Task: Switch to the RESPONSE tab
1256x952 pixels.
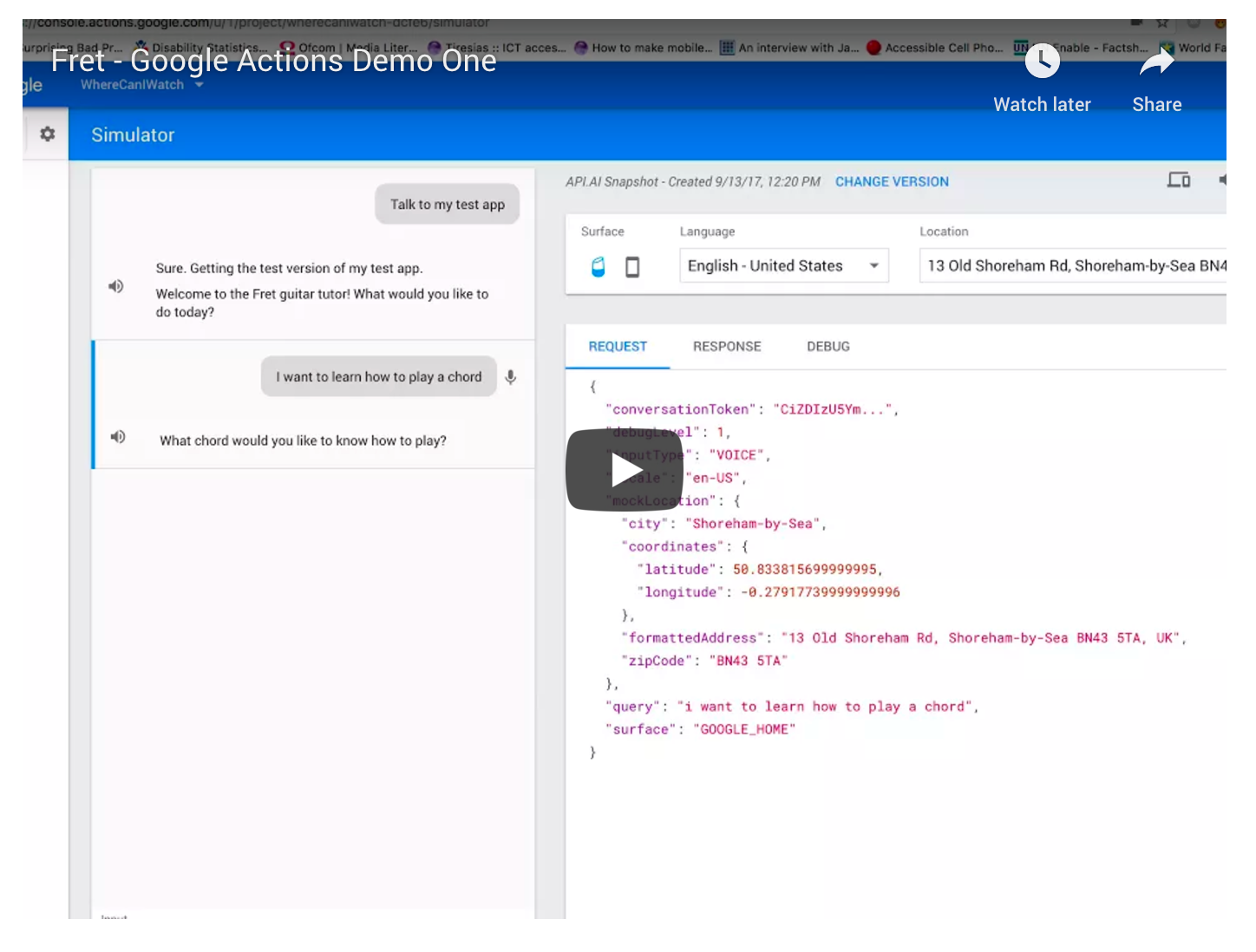Action: pyautogui.click(x=727, y=346)
